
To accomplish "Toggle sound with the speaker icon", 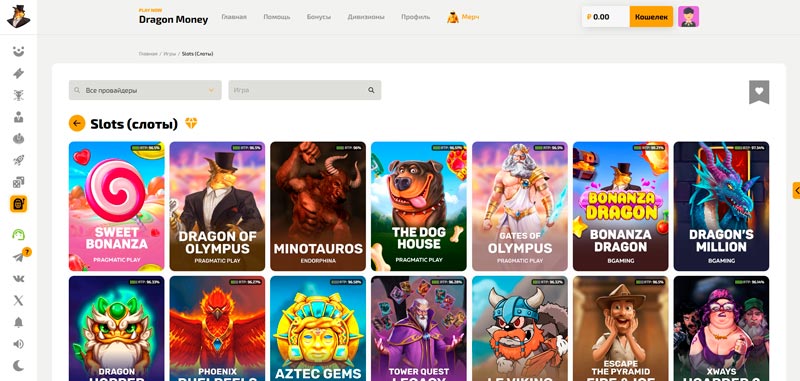I will click(x=18, y=344).
